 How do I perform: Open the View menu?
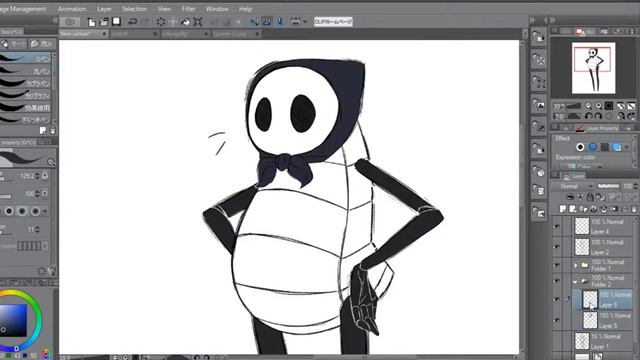click(x=164, y=9)
